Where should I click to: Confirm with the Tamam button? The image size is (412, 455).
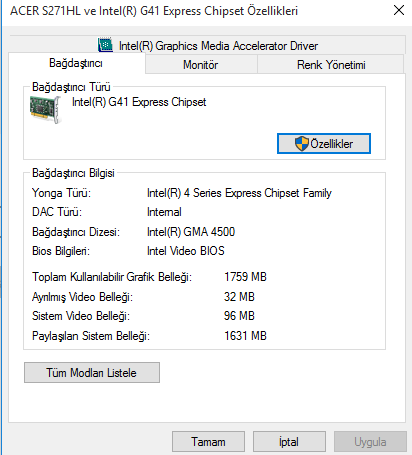(x=208, y=442)
